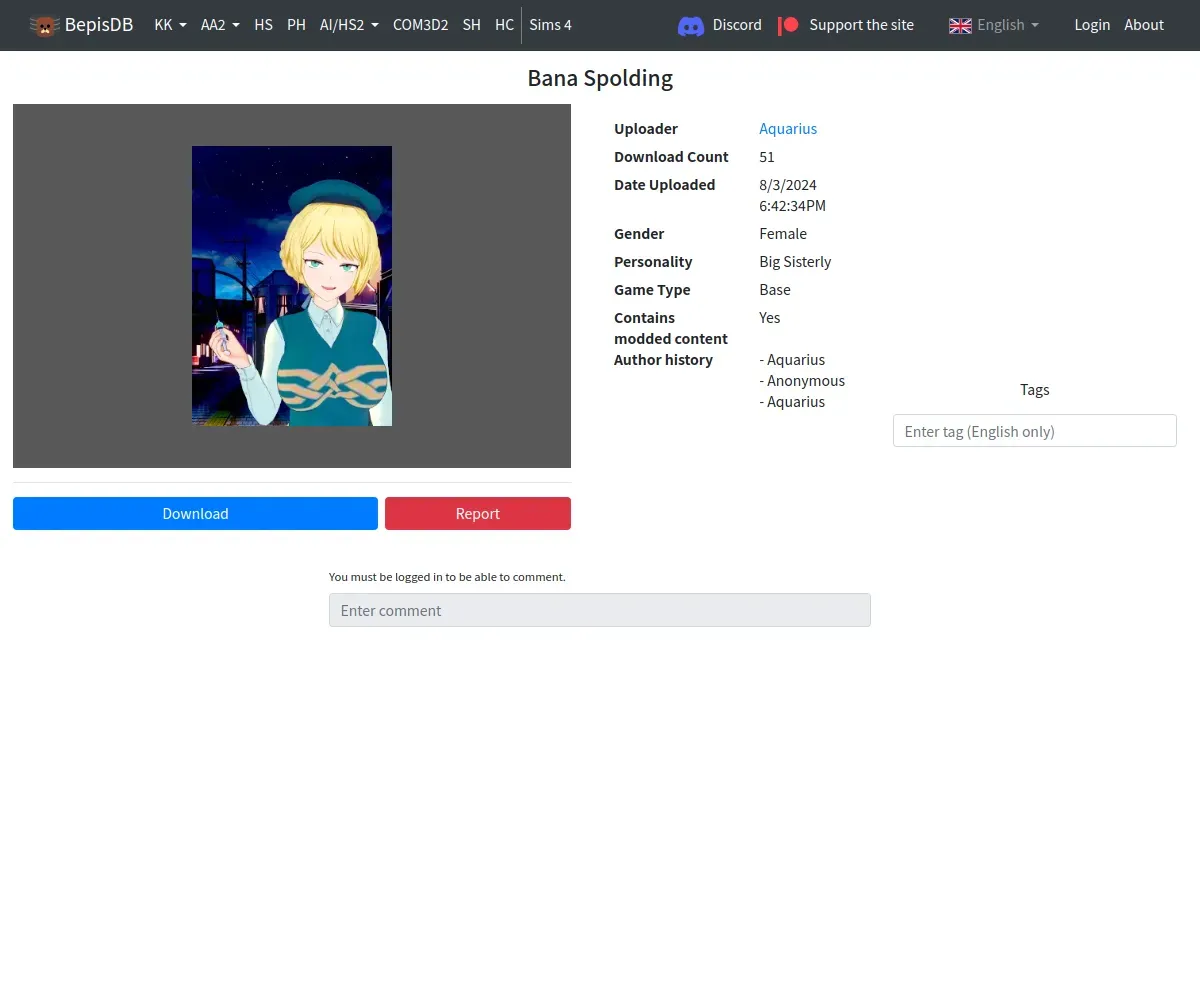Click the BepisDB logo icon
Image resolution: width=1200 pixels, height=1000 pixels.
click(44, 25)
